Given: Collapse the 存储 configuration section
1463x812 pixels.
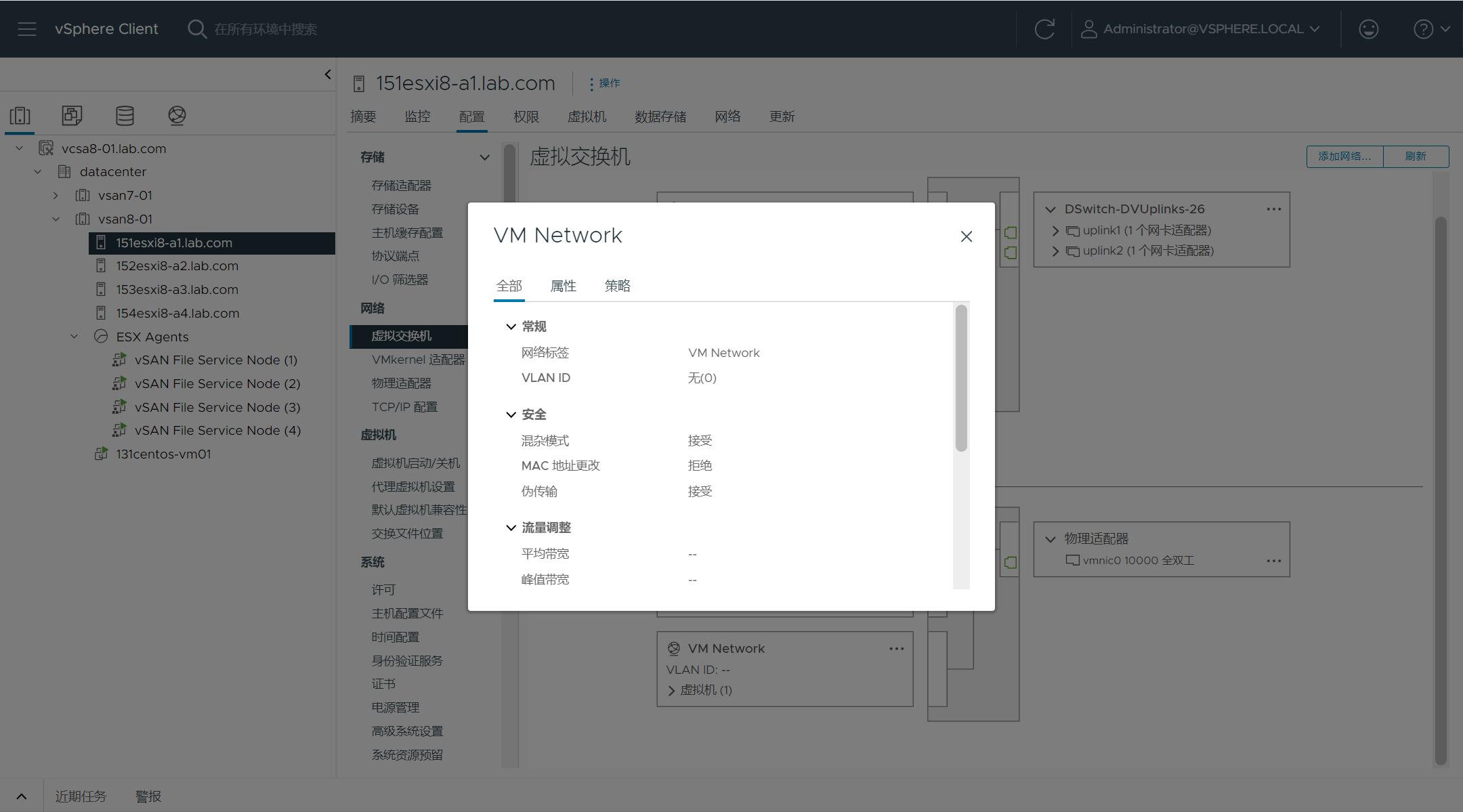Looking at the screenshot, I should 485,157.
